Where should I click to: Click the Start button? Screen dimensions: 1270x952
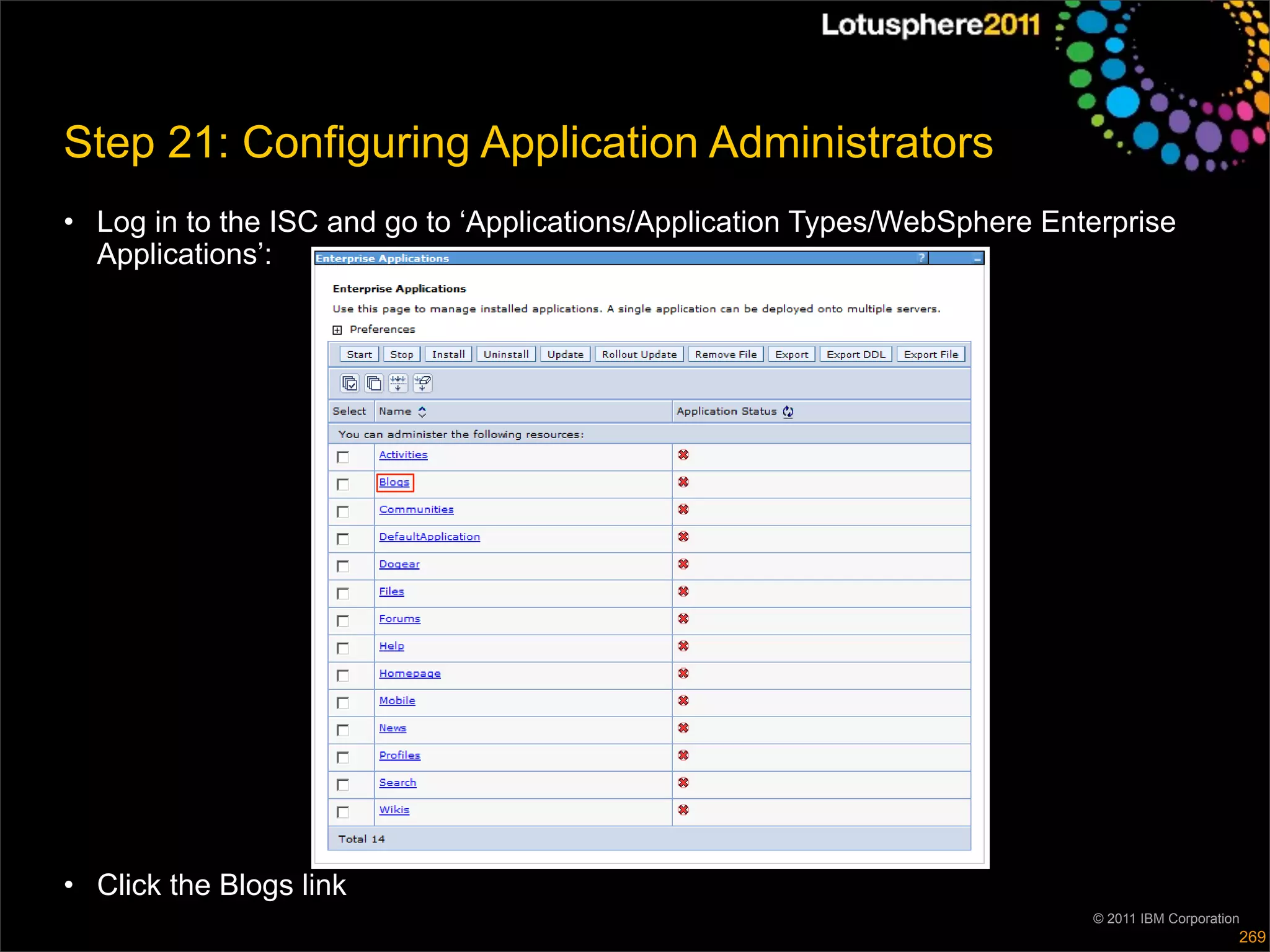[x=360, y=355]
